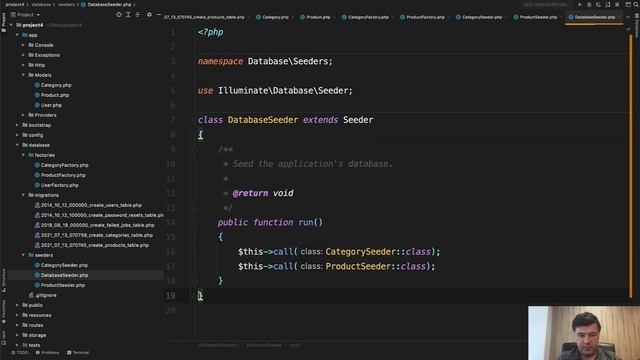
Task: Switch to the CategoryFactory.php editor tab
Action: click(x=365, y=17)
